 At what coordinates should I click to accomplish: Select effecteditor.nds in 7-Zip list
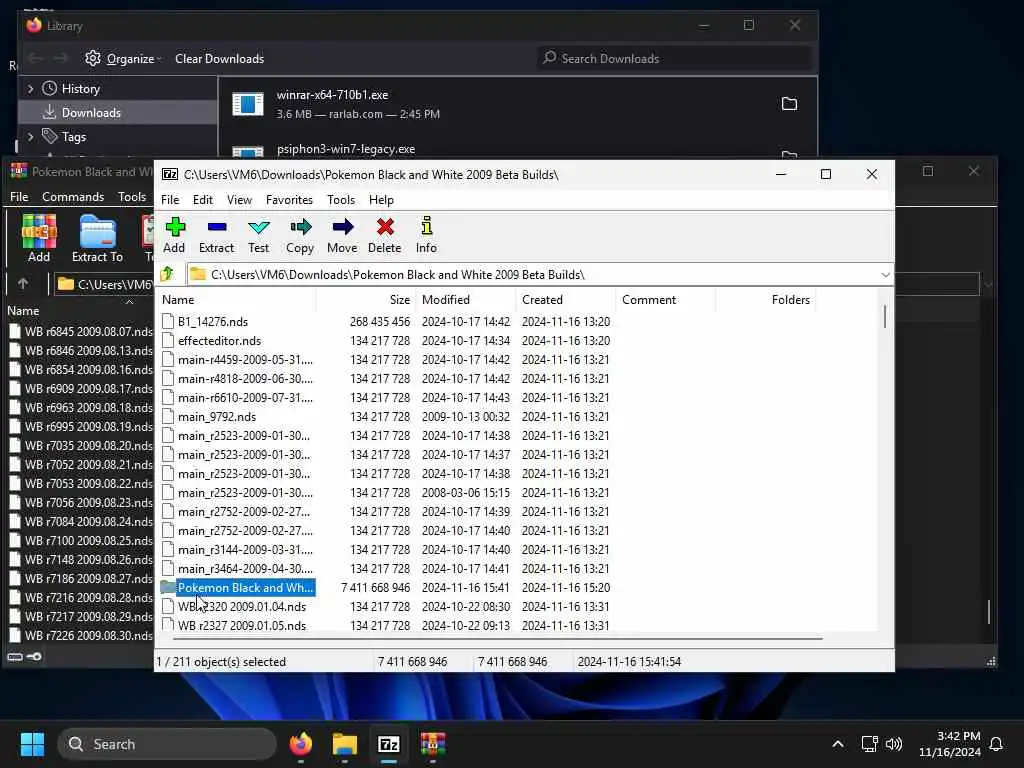click(x=219, y=340)
